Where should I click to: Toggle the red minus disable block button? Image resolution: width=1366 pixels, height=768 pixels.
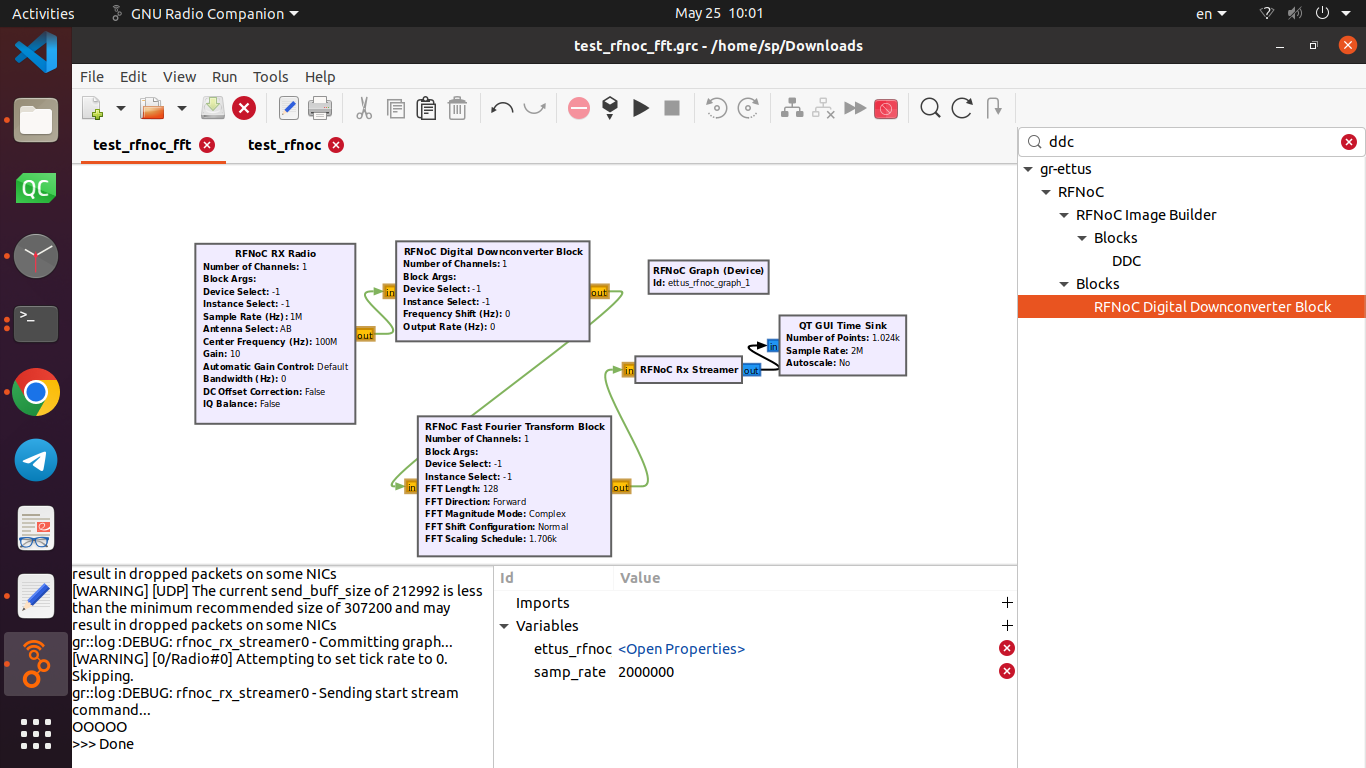tap(579, 108)
